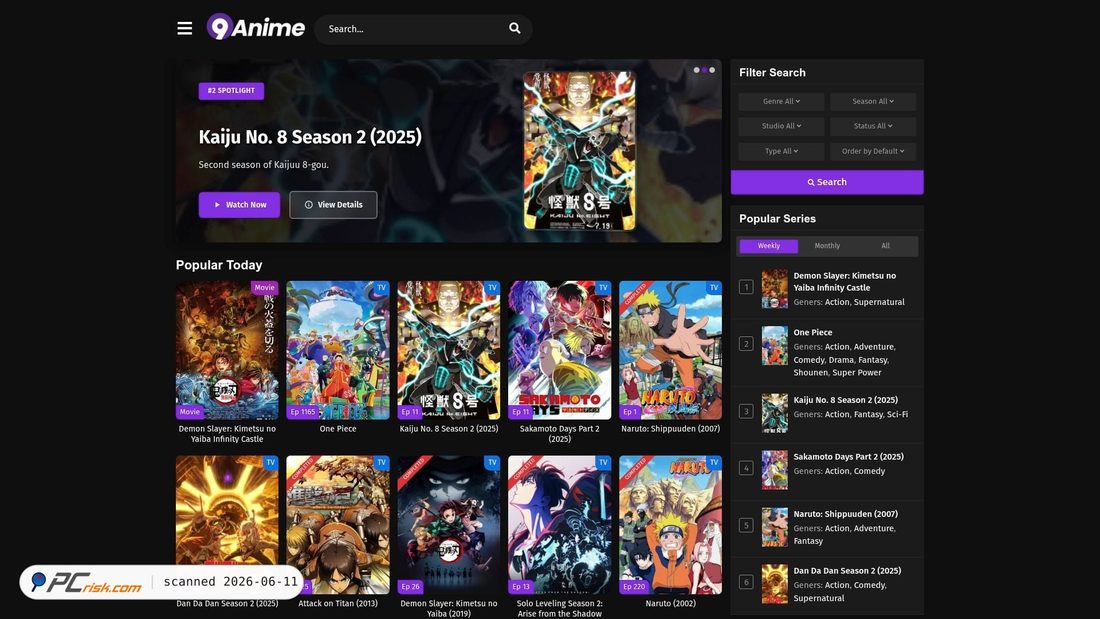The width and height of the screenshot is (1100, 619).
Task: Click Sakamoto Days Part 2 (2025) title under poster
Action: [559, 434]
